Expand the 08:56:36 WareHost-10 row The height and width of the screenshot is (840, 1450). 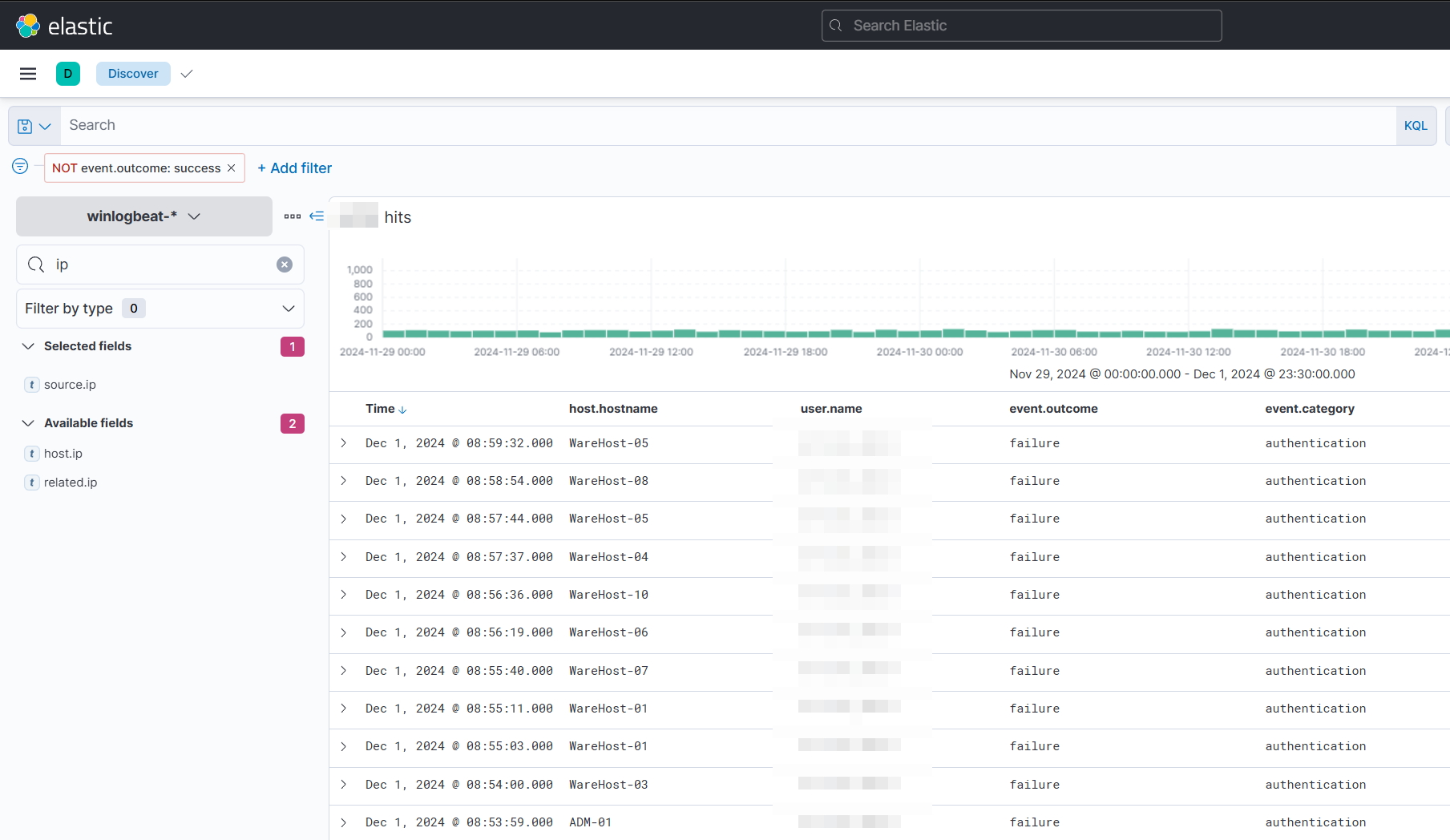(x=344, y=595)
